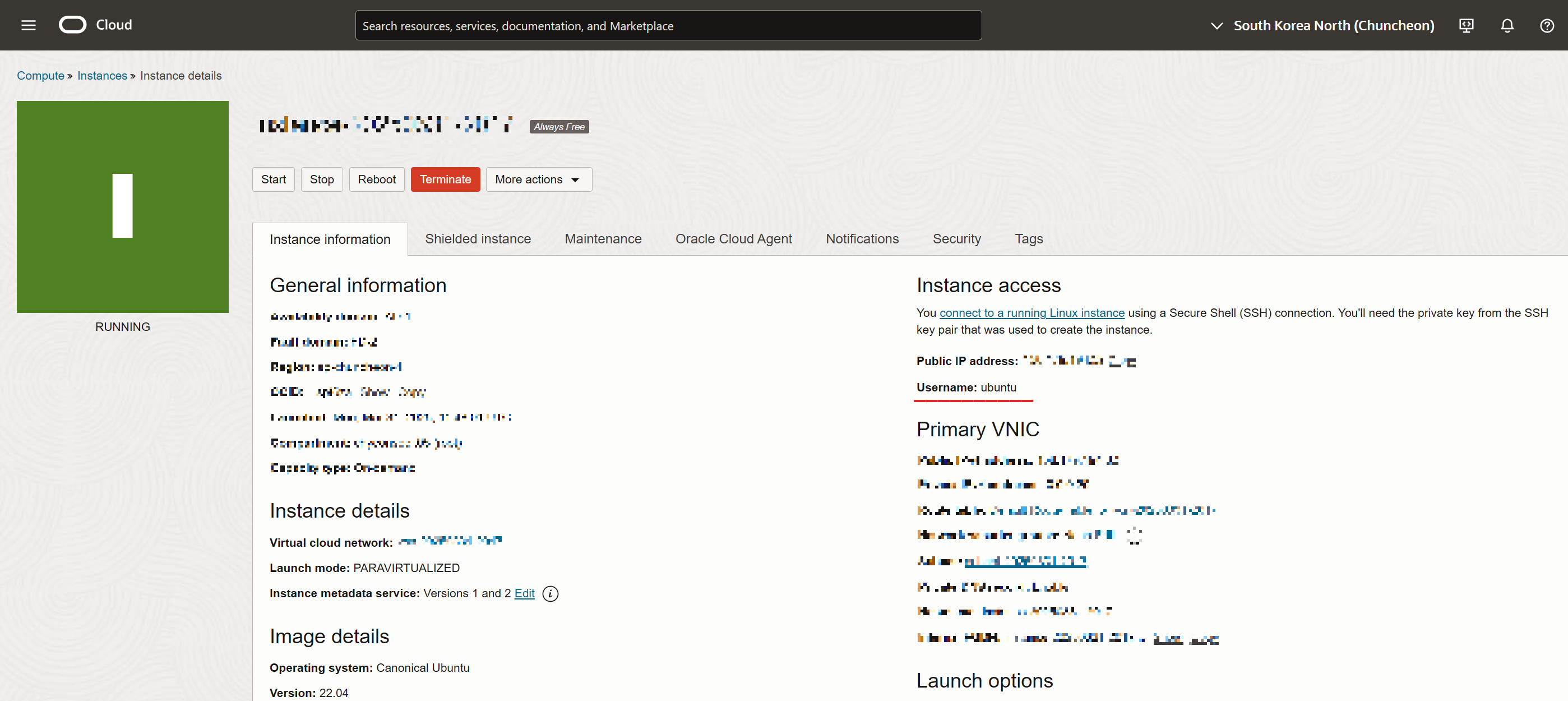Click the 'Instance access' heading

coord(988,285)
